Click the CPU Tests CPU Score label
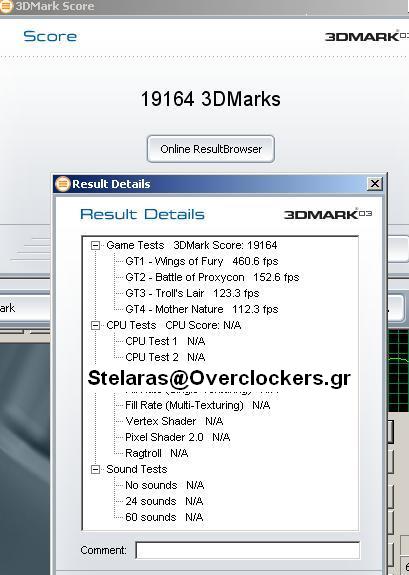 click(174, 325)
